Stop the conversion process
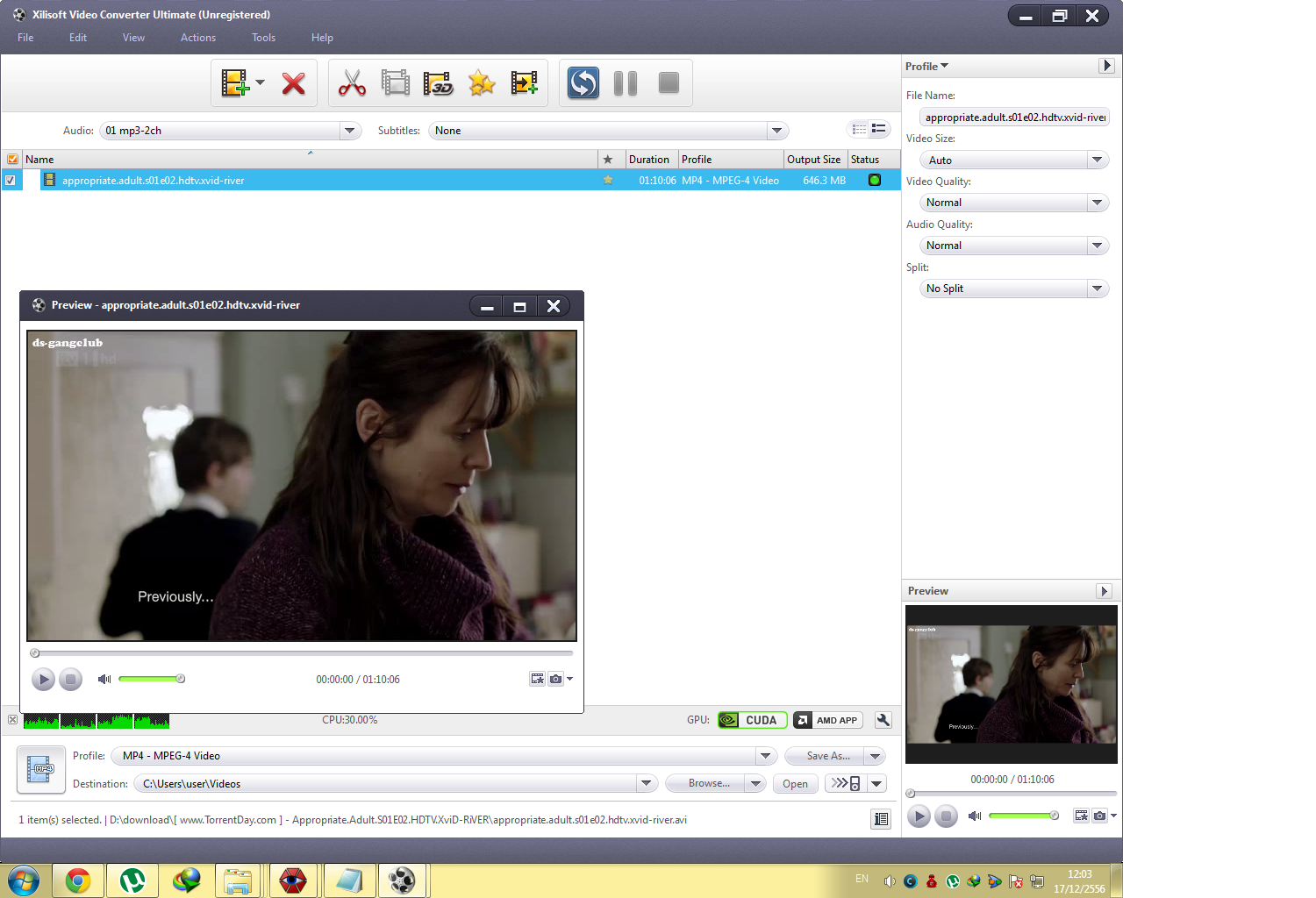This screenshot has width=1316, height=898. [669, 83]
